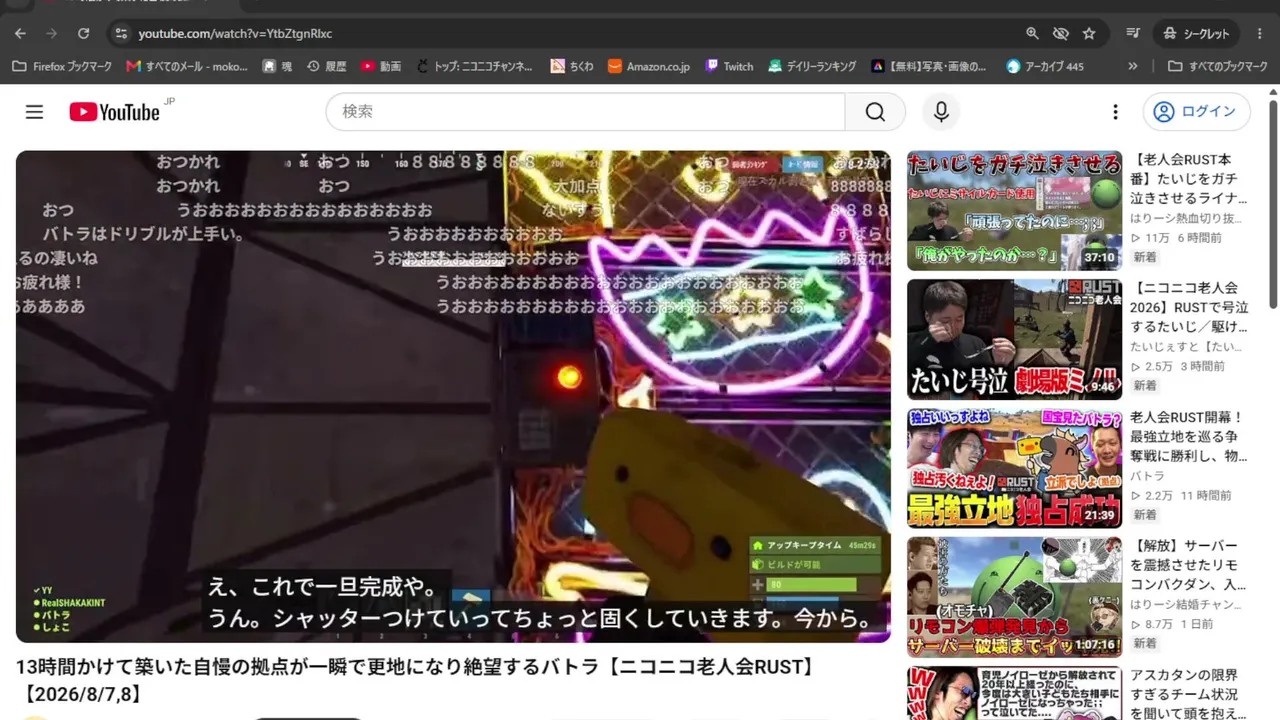Viewport: 1280px width, 720px height.
Task: Open the 魂 bookmark
Action: (x=277, y=66)
